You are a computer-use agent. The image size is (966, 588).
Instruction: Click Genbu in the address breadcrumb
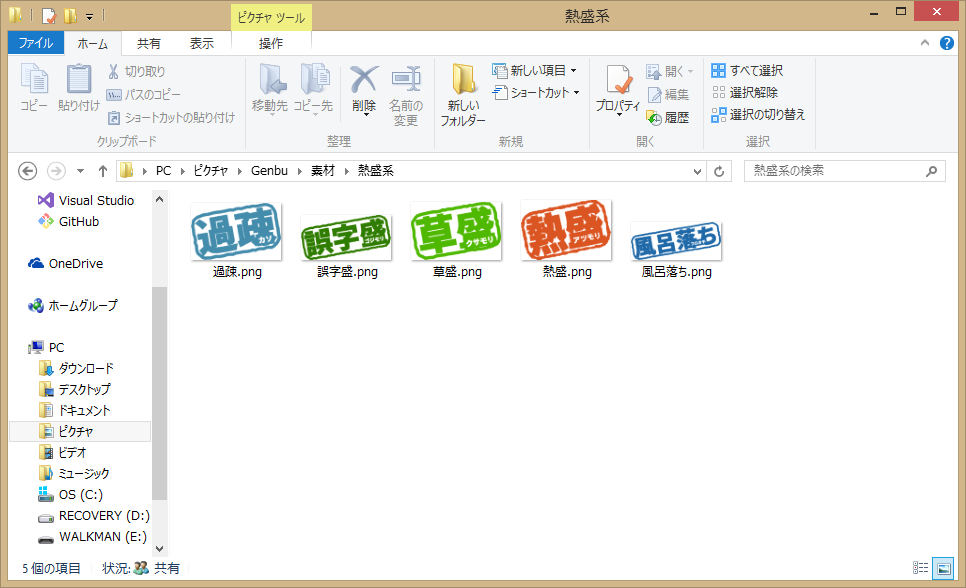tap(269, 171)
